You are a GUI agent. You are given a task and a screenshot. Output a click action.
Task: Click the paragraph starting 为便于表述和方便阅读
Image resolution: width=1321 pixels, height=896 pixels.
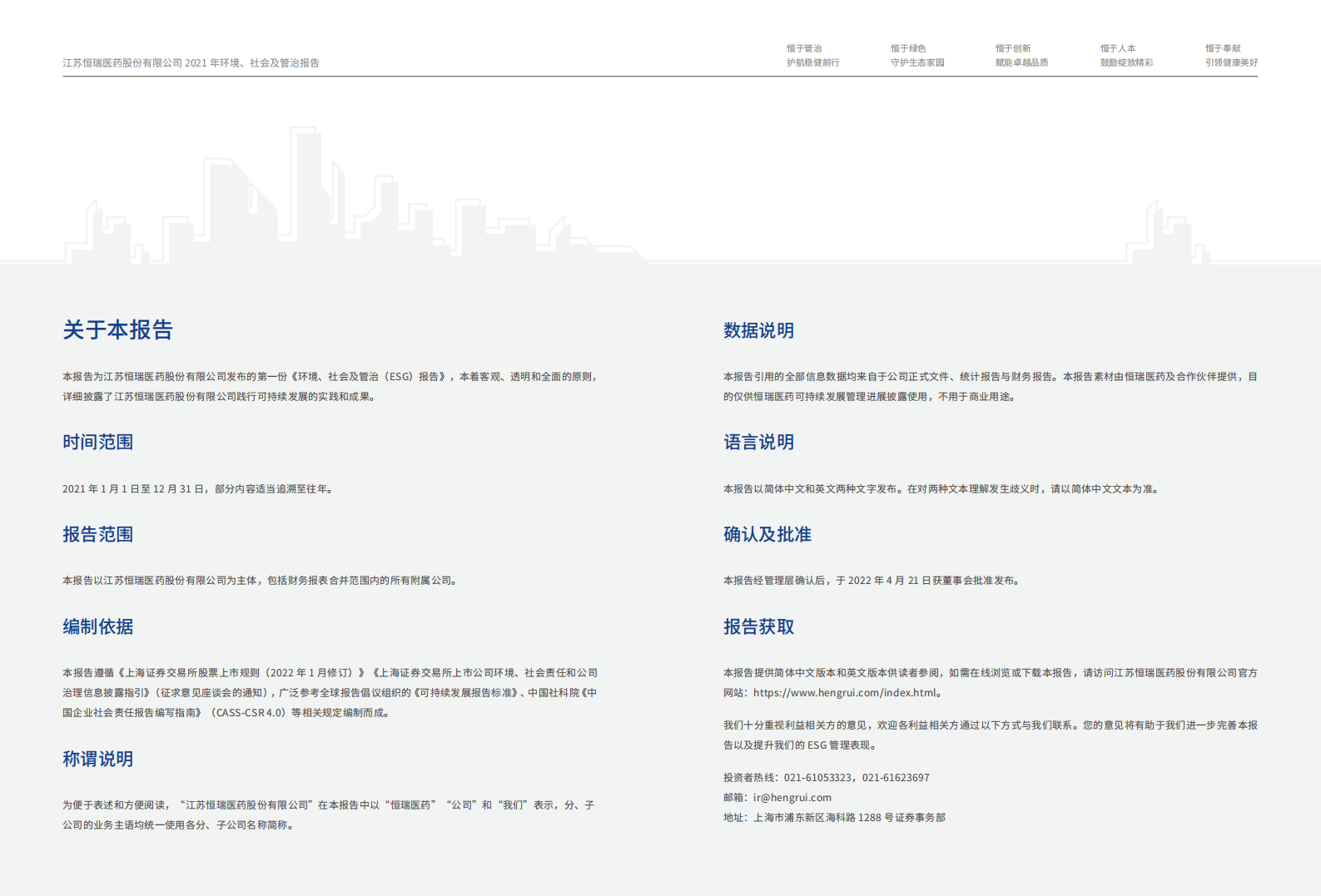point(329,814)
